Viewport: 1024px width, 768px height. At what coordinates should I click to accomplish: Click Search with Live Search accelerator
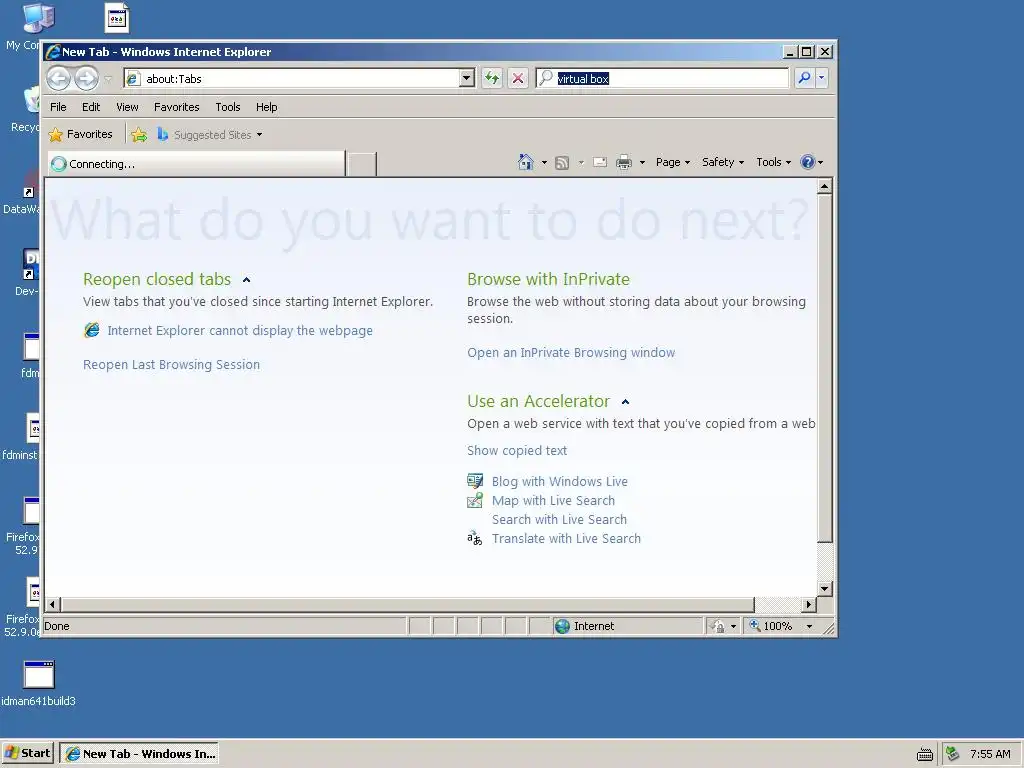(x=559, y=519)
